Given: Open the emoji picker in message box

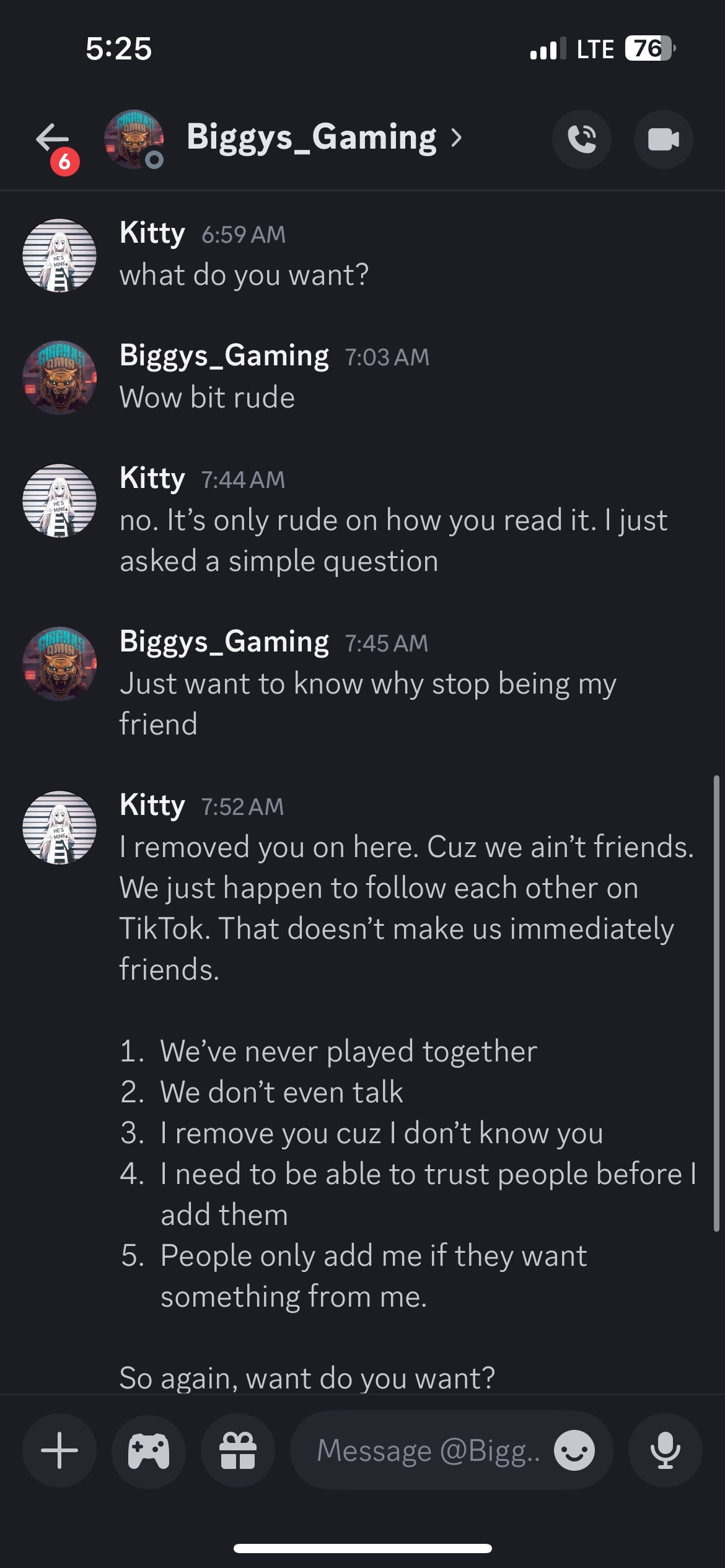Looking at the screenshot, I should click(574, 1450).
